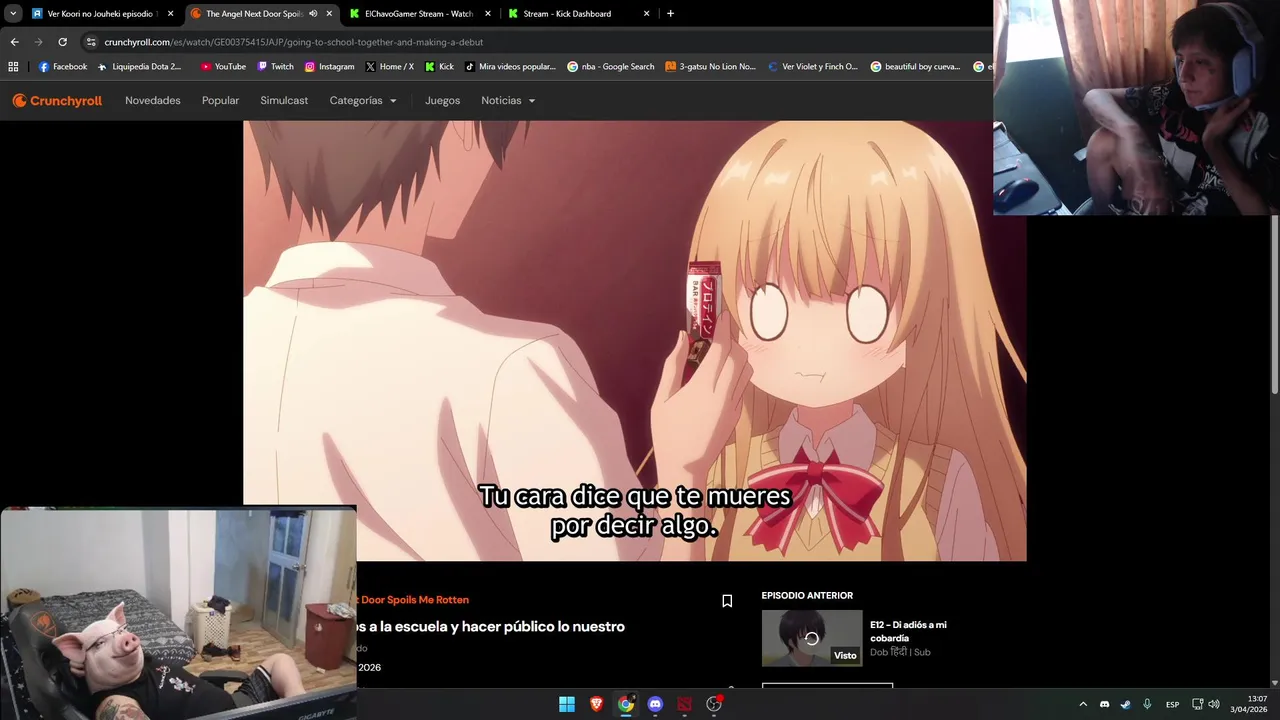Open the 'beautiful boy cueva' bookmark
The image size is (1280, 720).
(916, 67)
